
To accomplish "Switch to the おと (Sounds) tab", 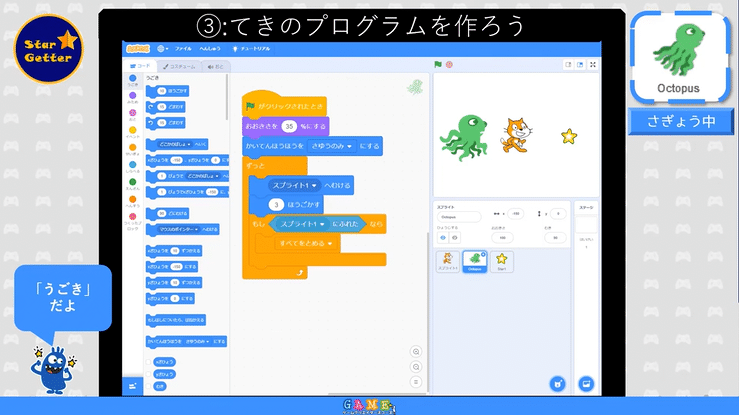I will pyautogui.click(x=216, y=66).
